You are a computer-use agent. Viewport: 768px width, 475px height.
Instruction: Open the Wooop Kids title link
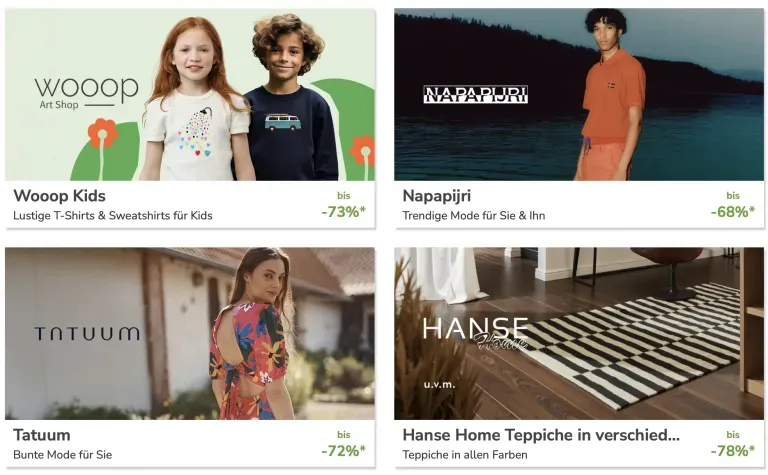click(x=59, y=196)
